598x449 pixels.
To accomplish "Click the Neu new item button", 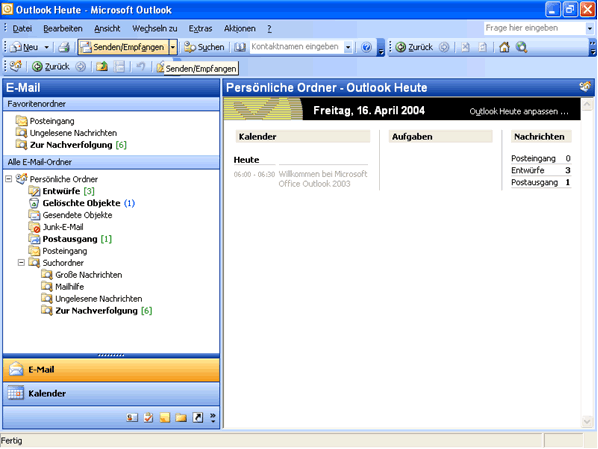I will point(24,47).
